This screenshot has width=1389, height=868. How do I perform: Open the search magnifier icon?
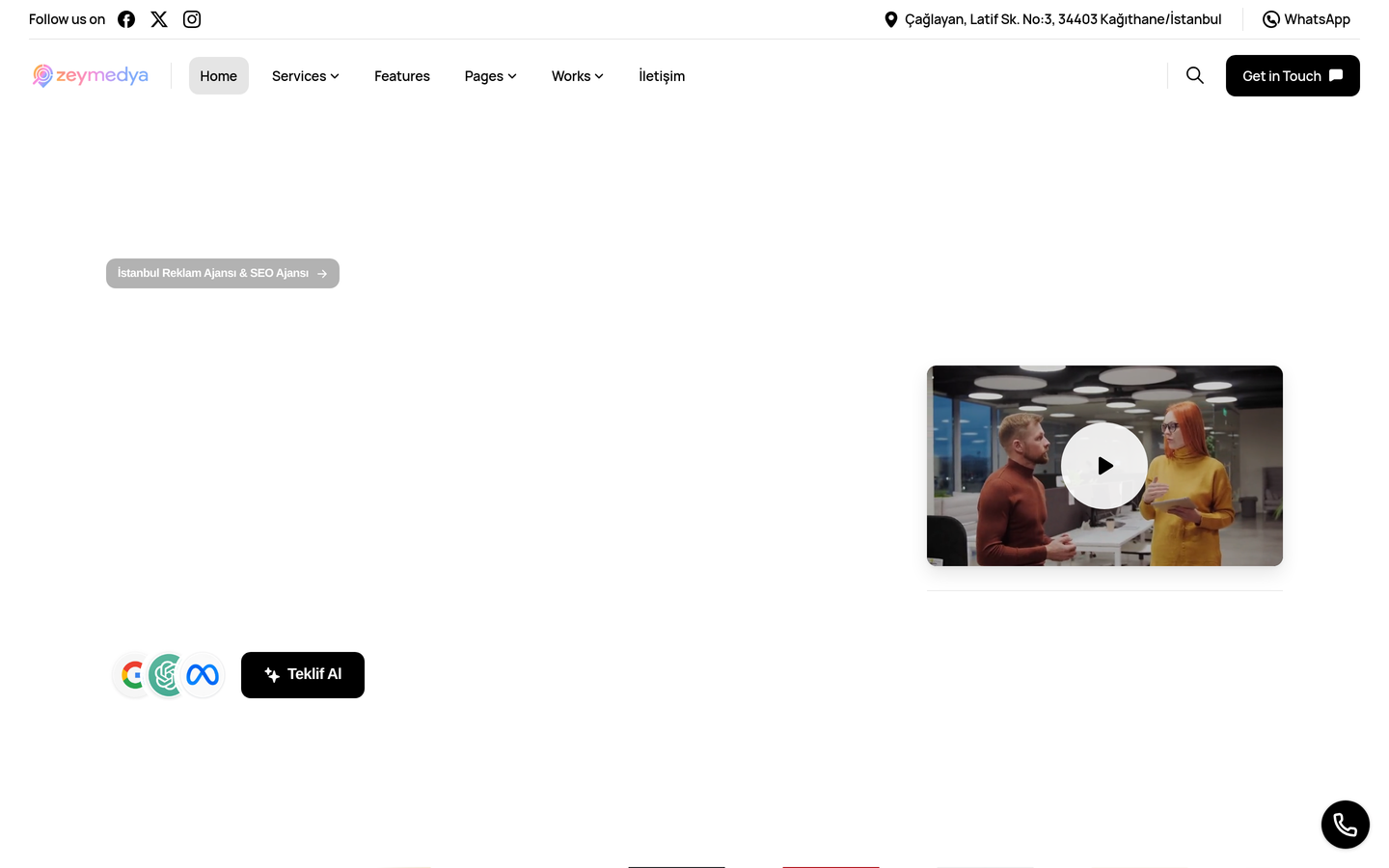tap(1195, 75)
